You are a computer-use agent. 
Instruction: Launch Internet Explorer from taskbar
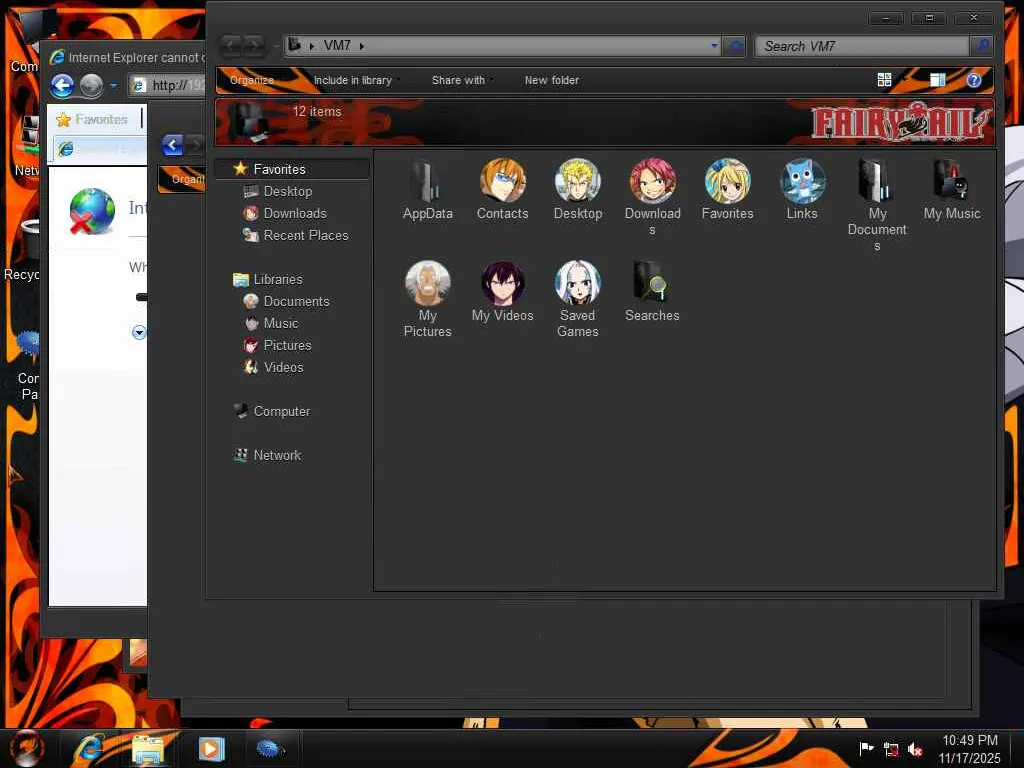pyautogui.click(x=88, y=748)
